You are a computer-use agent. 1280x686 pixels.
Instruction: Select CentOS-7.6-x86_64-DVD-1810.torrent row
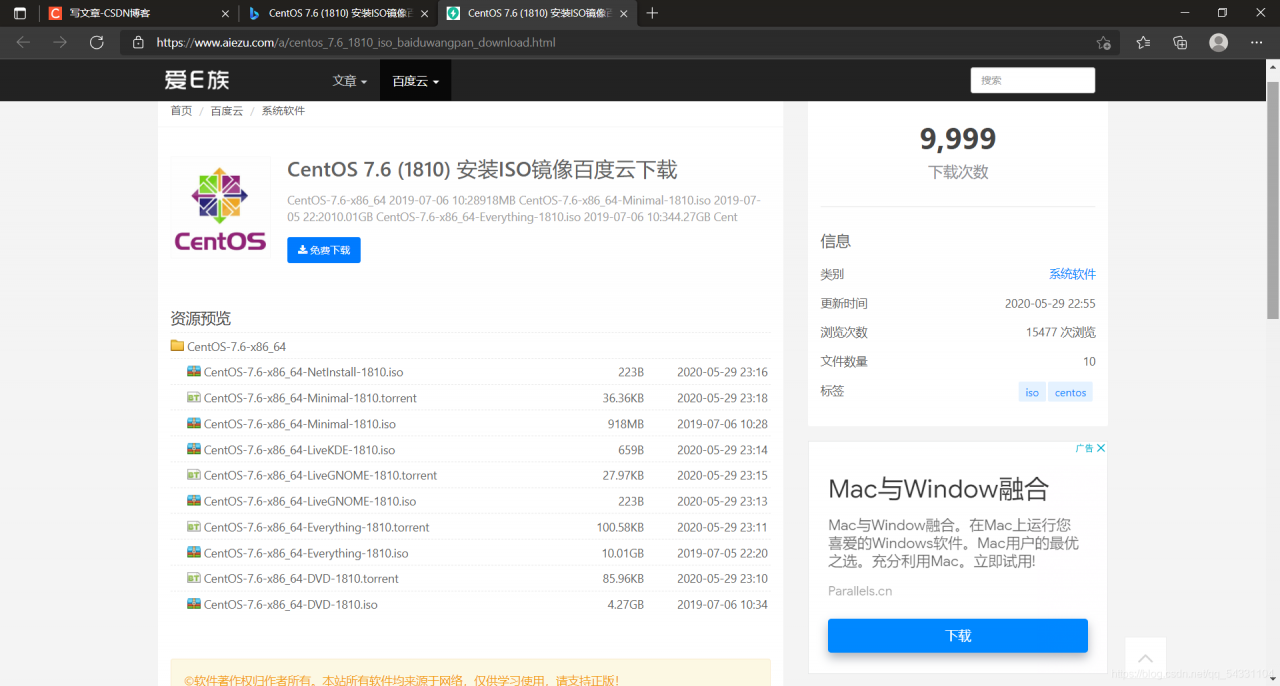pos(470,578)
